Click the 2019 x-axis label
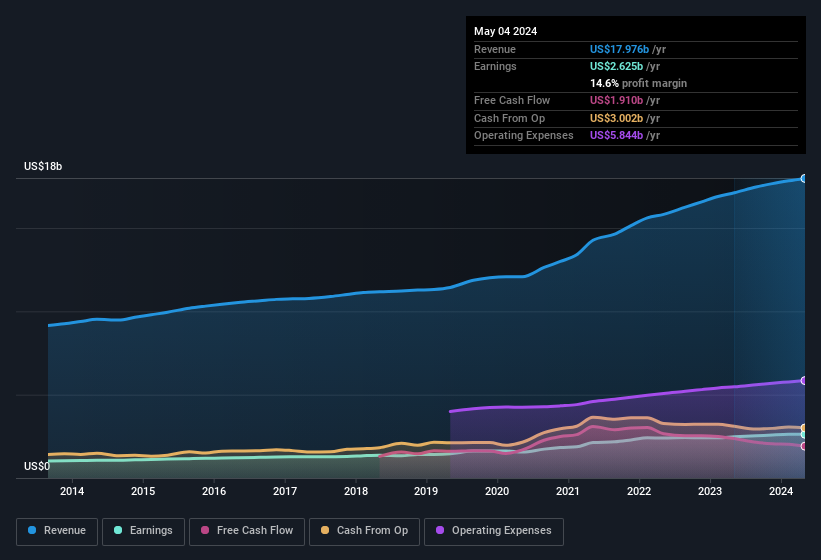821x560 pixels. point(426,491)
